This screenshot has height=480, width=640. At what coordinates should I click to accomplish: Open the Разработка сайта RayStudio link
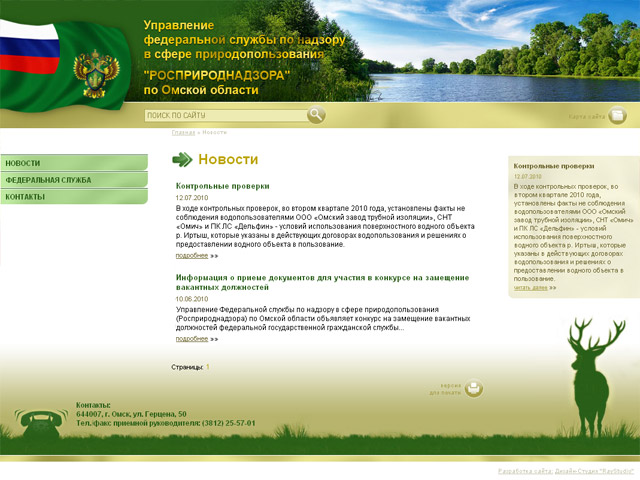566,471
